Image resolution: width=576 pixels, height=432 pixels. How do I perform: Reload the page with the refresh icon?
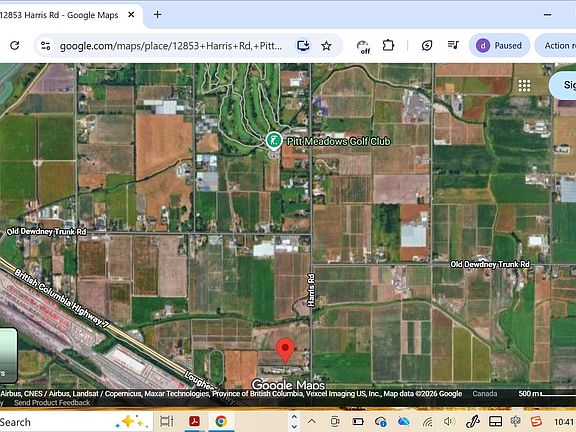15,46
